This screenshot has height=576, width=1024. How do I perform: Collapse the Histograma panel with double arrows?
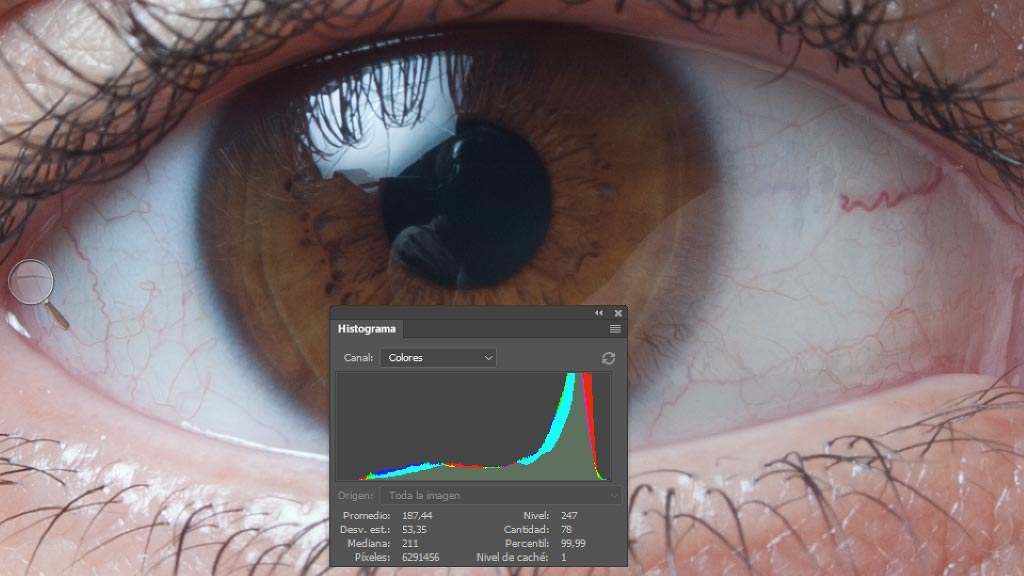599,313
